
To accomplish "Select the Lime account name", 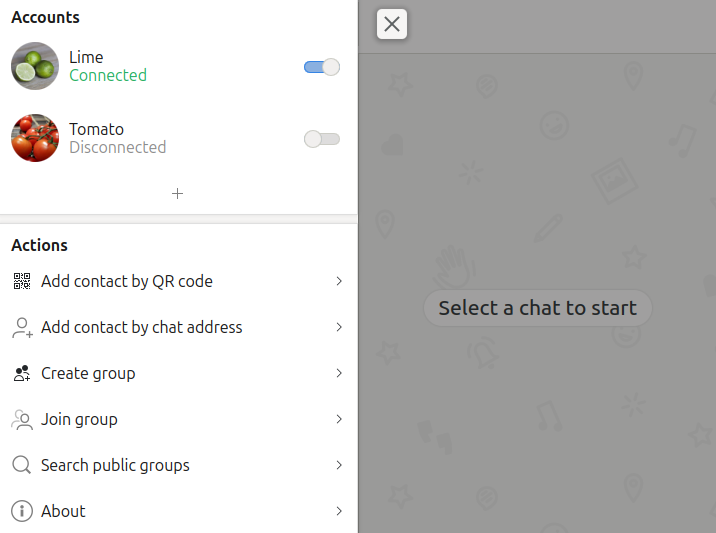I will click(86, 57).
